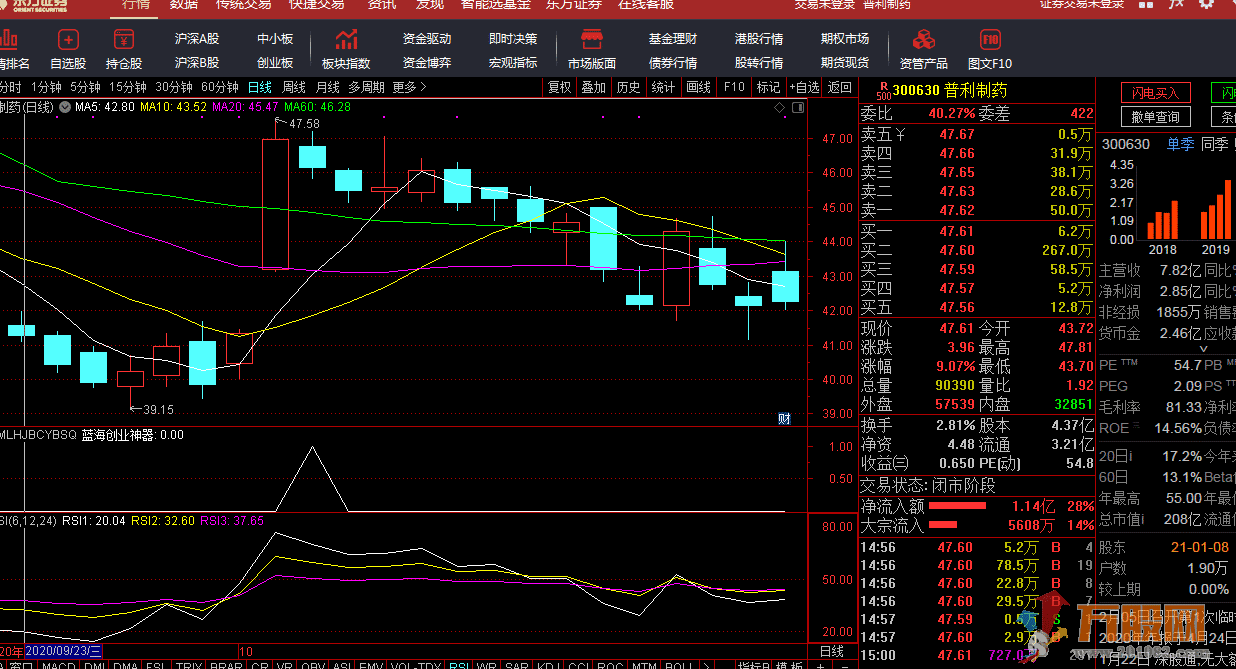Click the 47.58 high price label
The width and height of the screenshot is (1236, 669).
point(304,124)
